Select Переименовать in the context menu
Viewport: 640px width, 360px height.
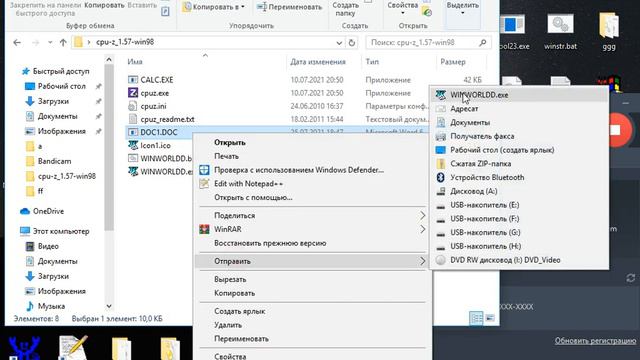pyautogui.click(x=241, y=339)
